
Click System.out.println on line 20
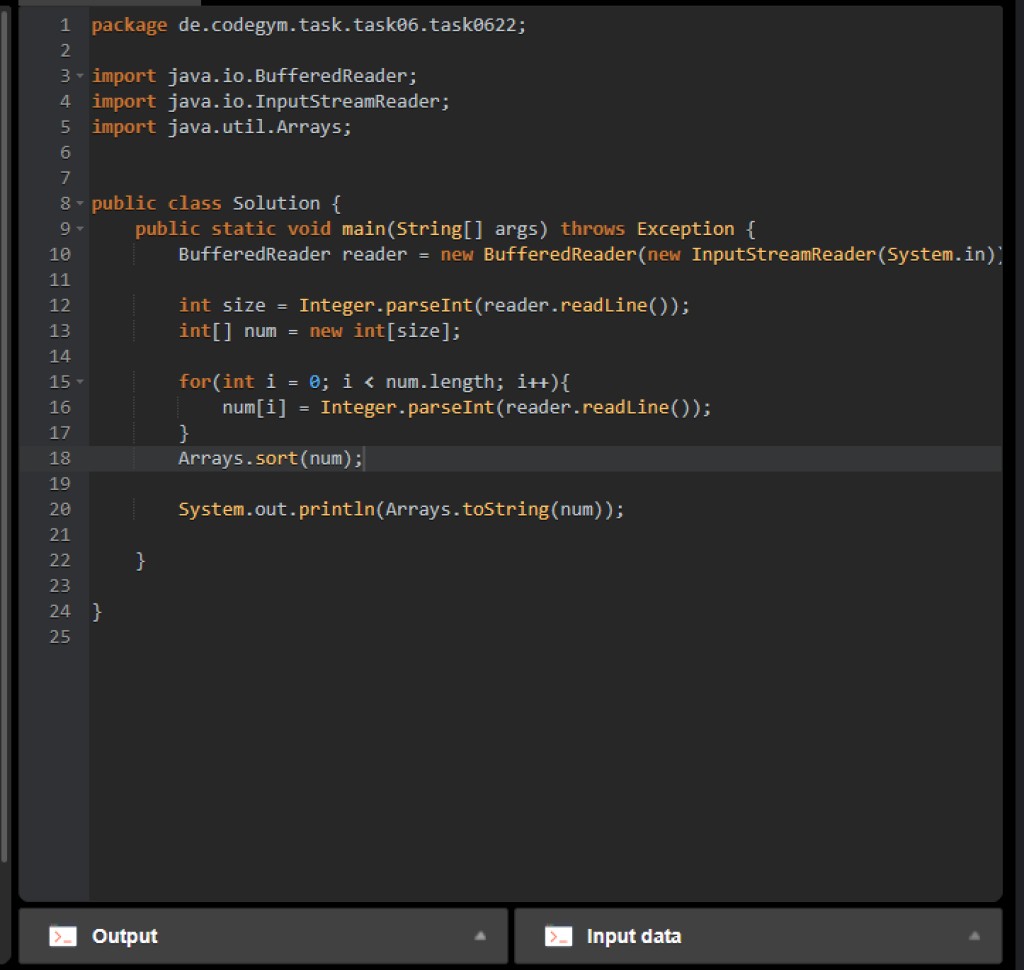(275, 509)
